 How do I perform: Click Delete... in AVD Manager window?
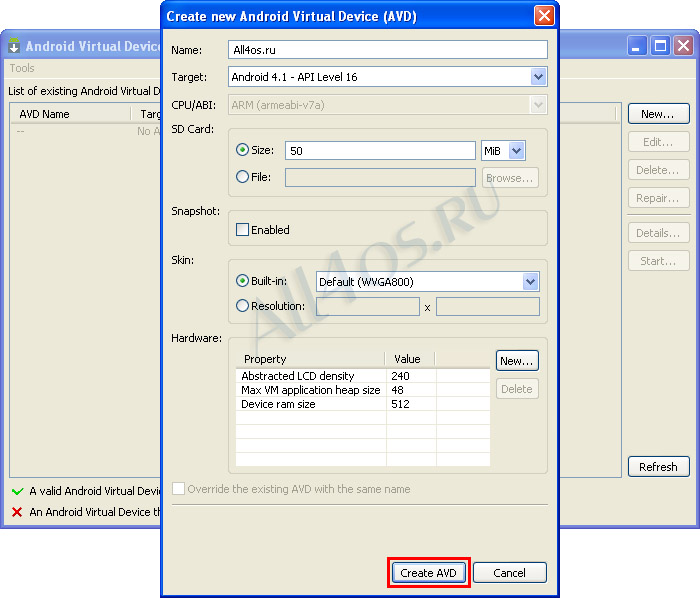coord(658,170)
